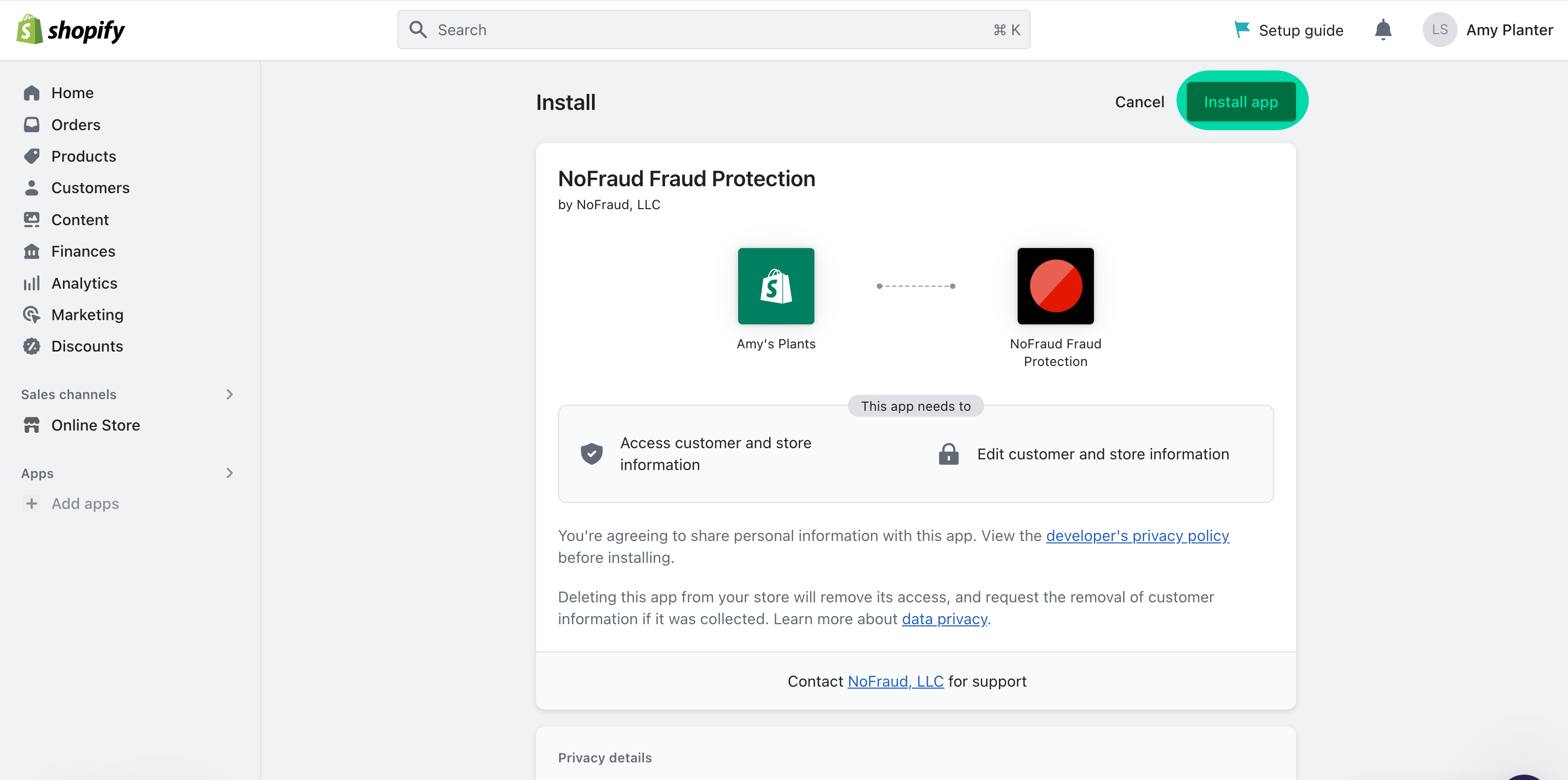Open Analytics with the bar chart icon
The width and height of the screenshot is (1568, 780).
tap(32, 283)
